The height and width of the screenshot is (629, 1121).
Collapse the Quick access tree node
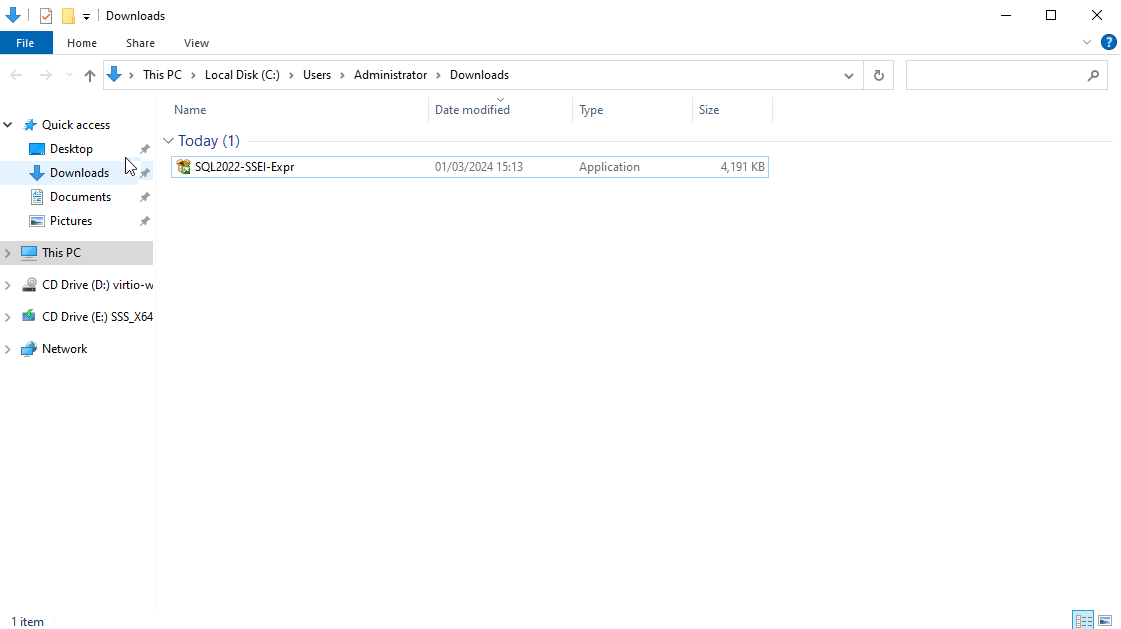pos(8,124)
